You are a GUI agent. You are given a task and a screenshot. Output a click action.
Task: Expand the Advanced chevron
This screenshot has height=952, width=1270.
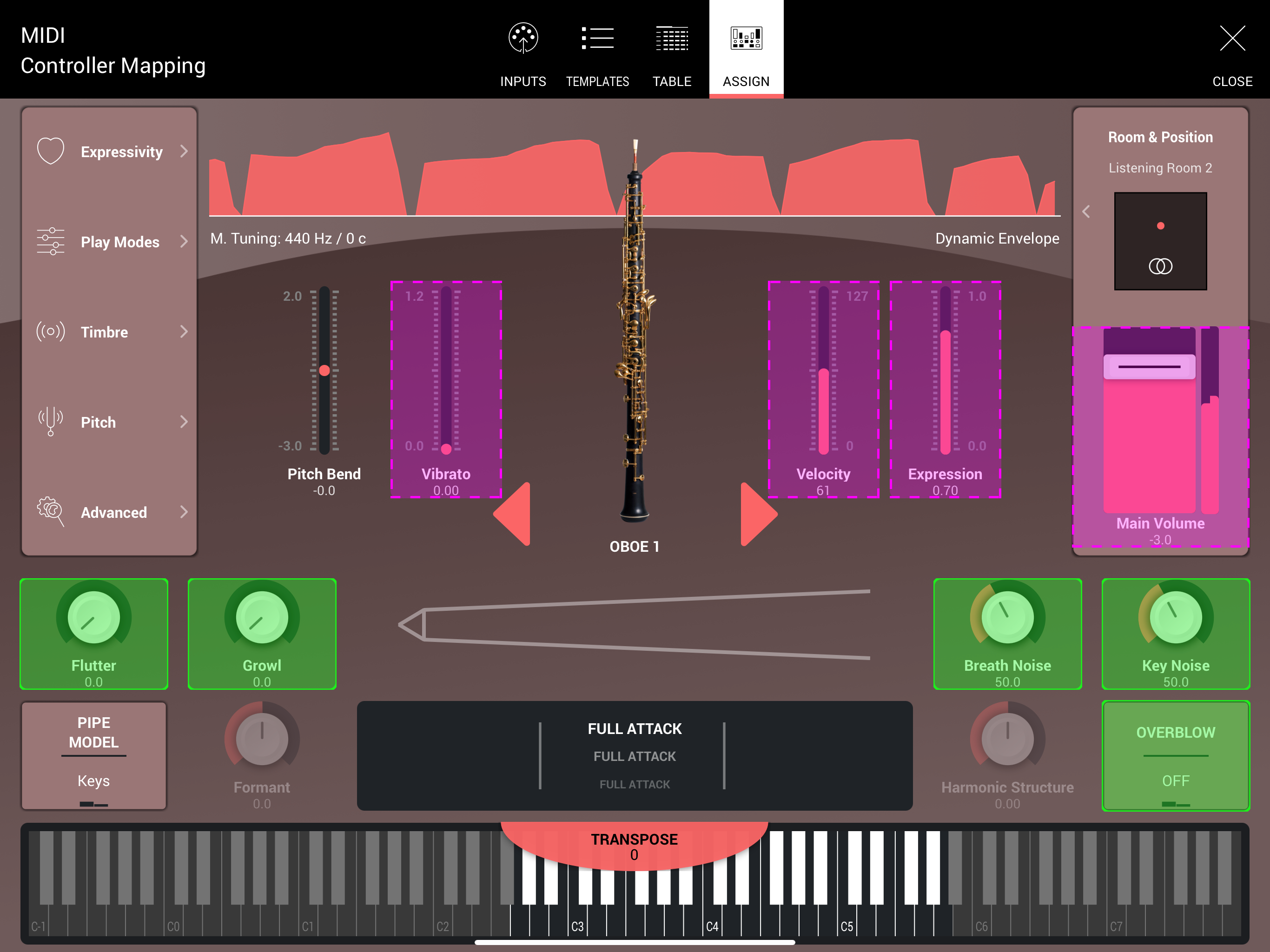click(x=184, y=512)
